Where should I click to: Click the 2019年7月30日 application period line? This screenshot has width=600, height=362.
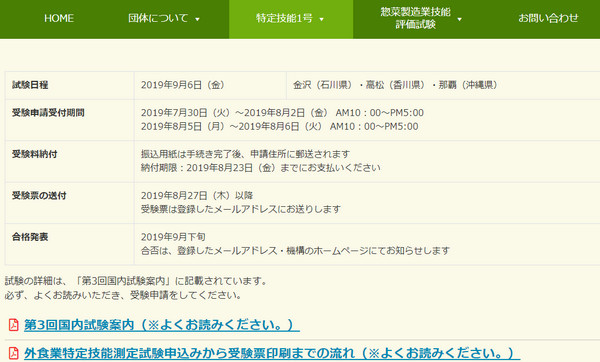[282, 113]
